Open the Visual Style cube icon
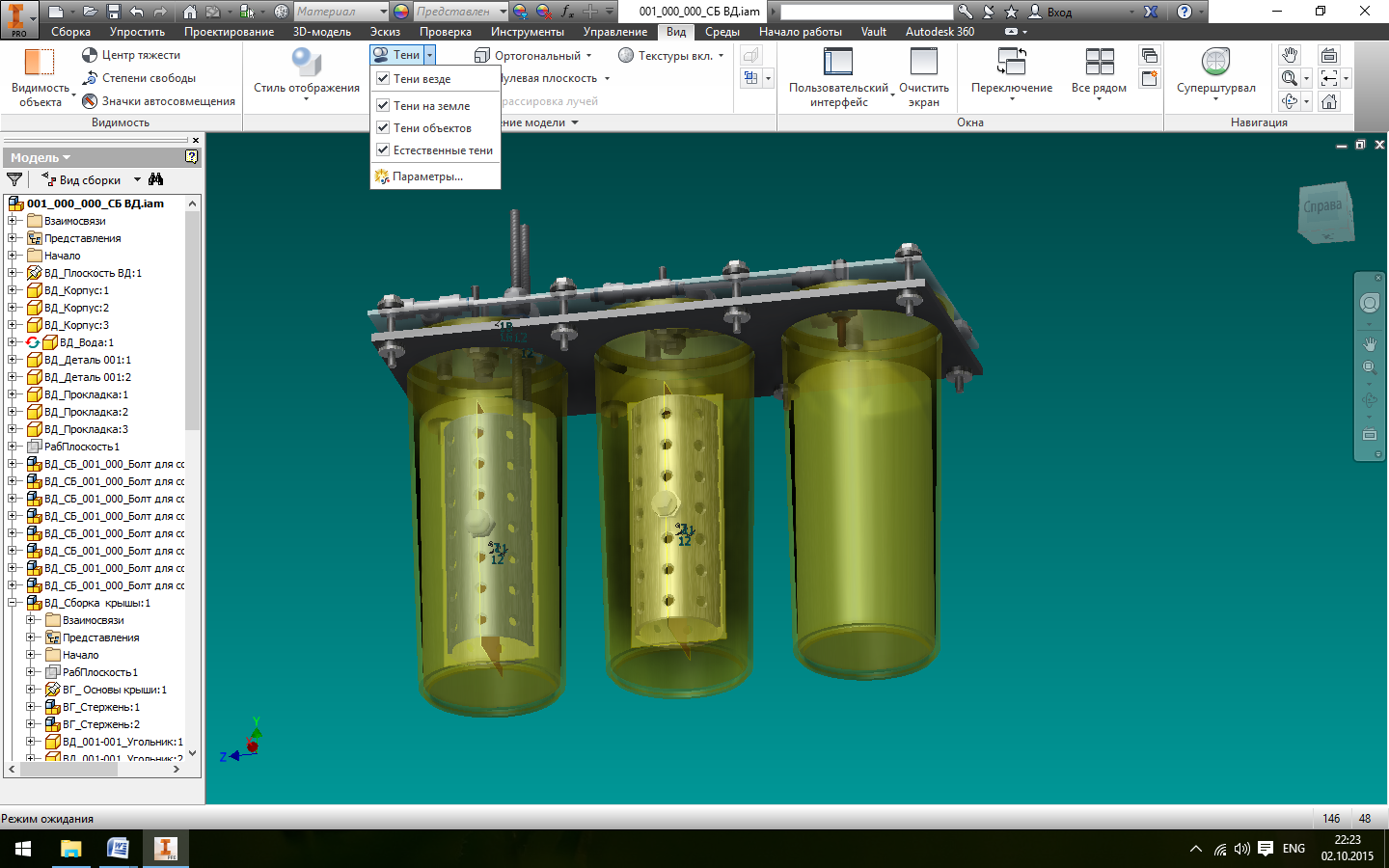 tap(307, 62)
